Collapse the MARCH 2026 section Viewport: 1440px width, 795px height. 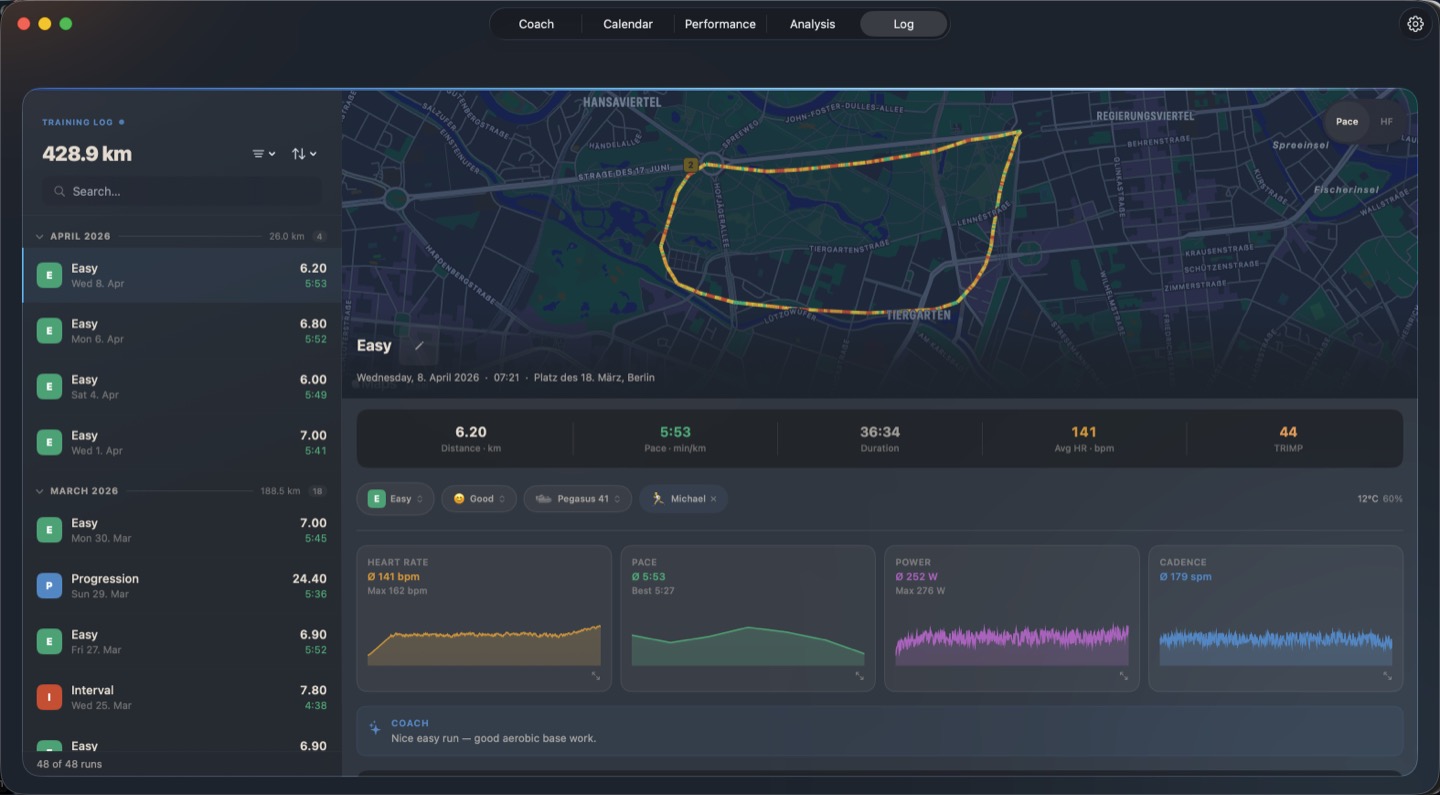(39, 491)
